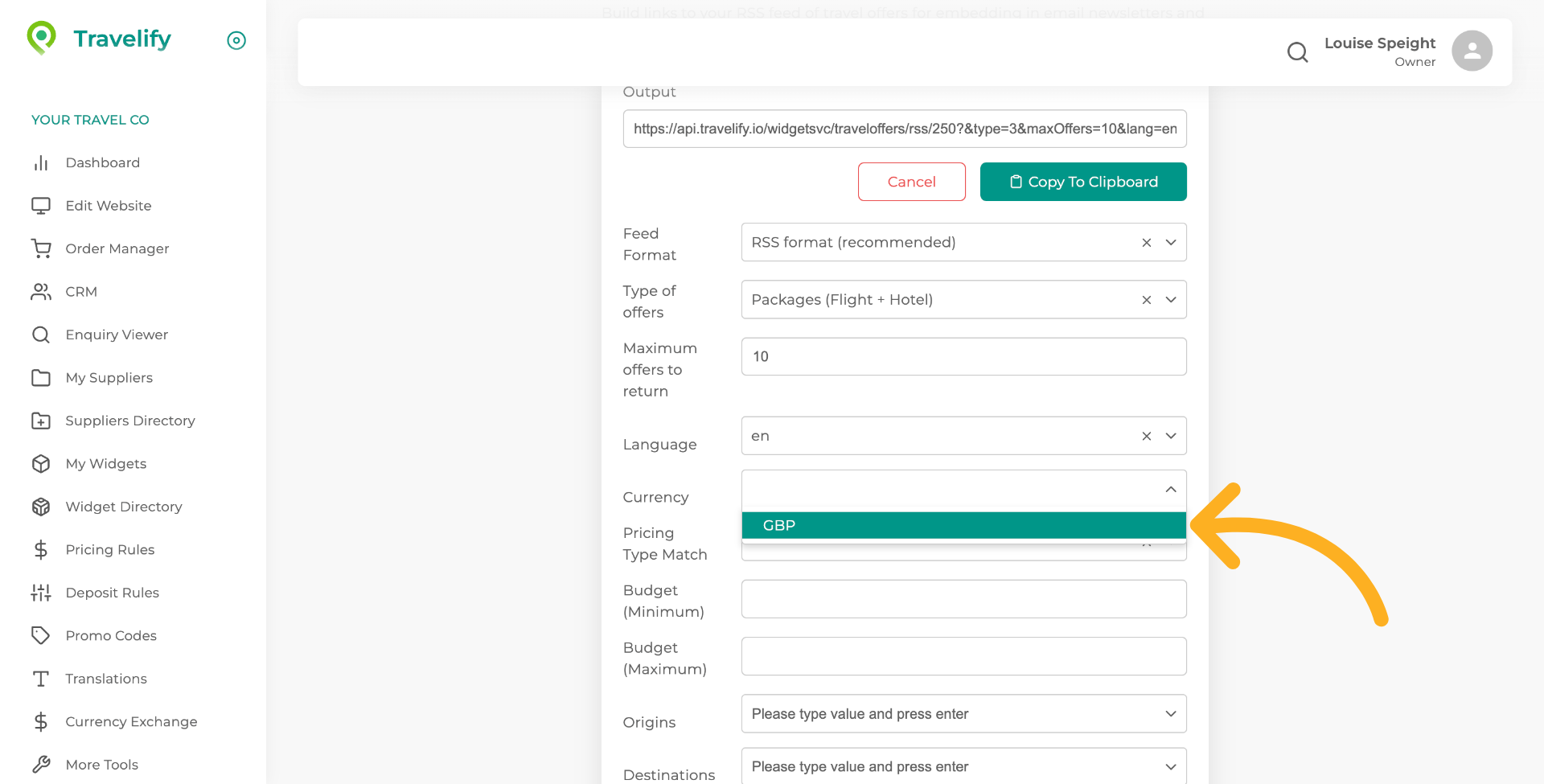
Task: Toggle the sidebar collapse target icon
Action: click(236, 40)
